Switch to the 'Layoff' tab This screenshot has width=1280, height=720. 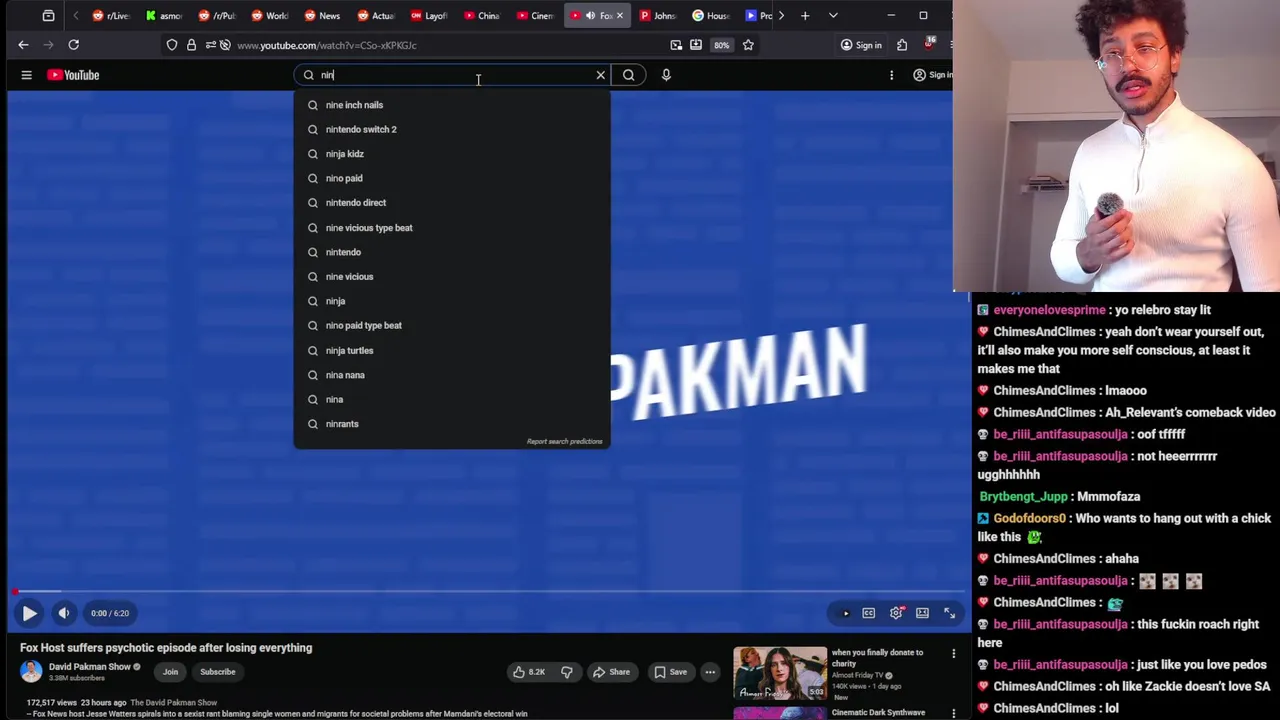click(428, 15)
